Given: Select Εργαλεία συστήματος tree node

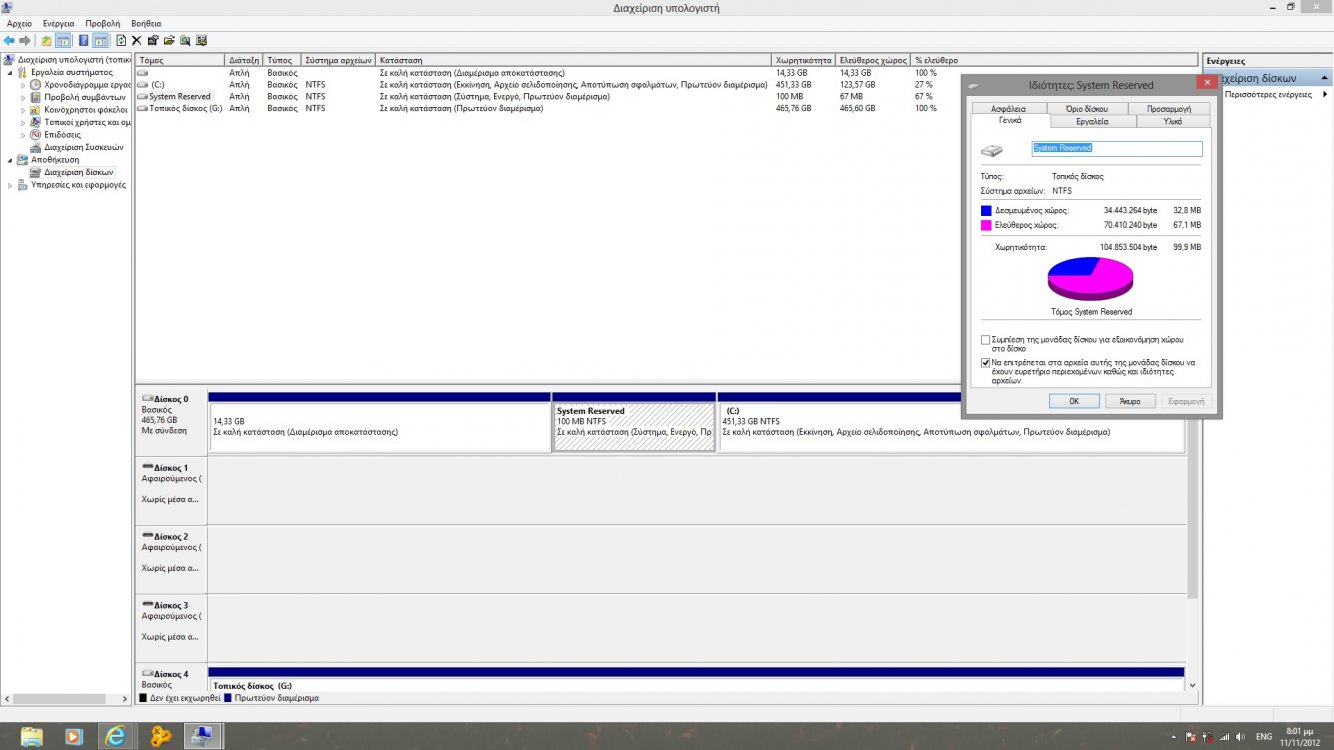Looking at the screenshot, I should [72, 72].
